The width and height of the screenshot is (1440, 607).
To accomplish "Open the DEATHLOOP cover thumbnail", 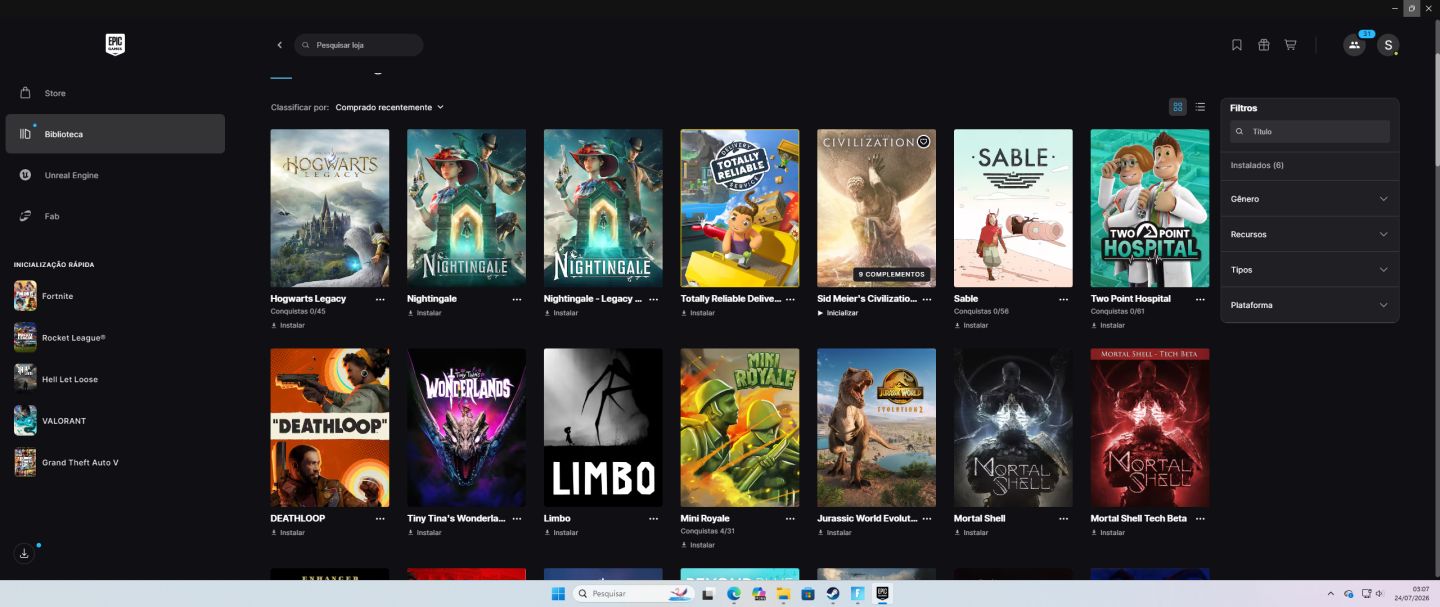I will [330, 427].
